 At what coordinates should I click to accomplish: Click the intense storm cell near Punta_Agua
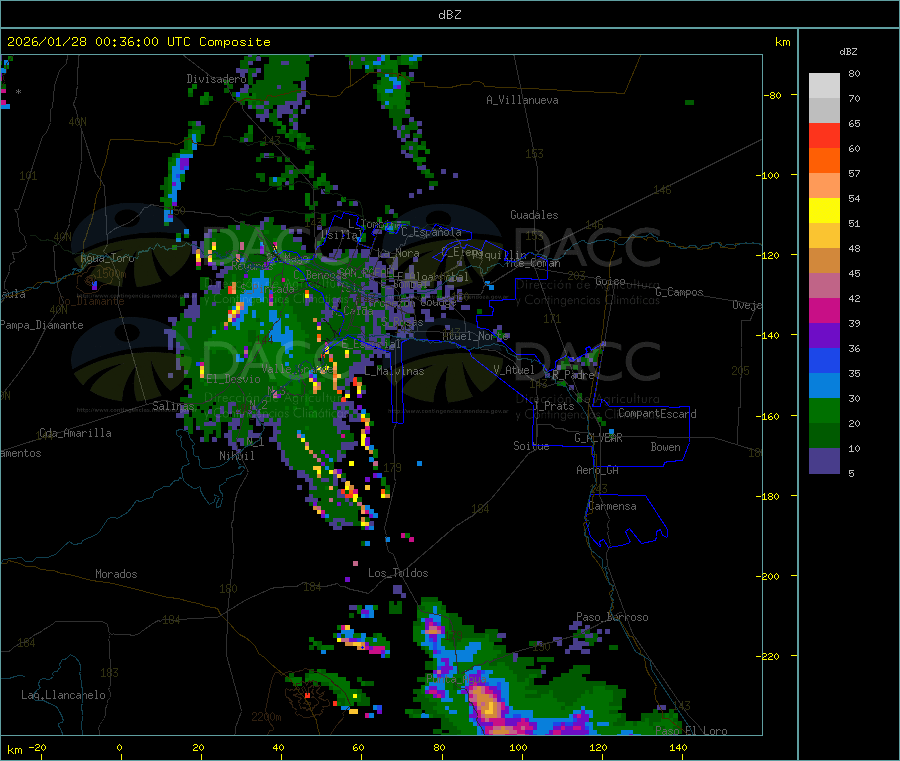(487, 703)
